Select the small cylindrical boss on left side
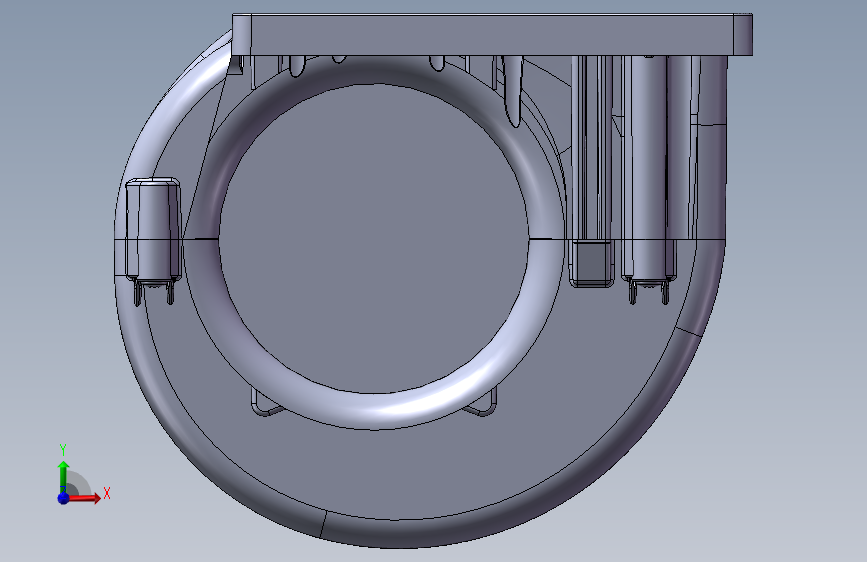Viewport: 867px width, 562px height. pyautogui.click(x=153, y=230)
